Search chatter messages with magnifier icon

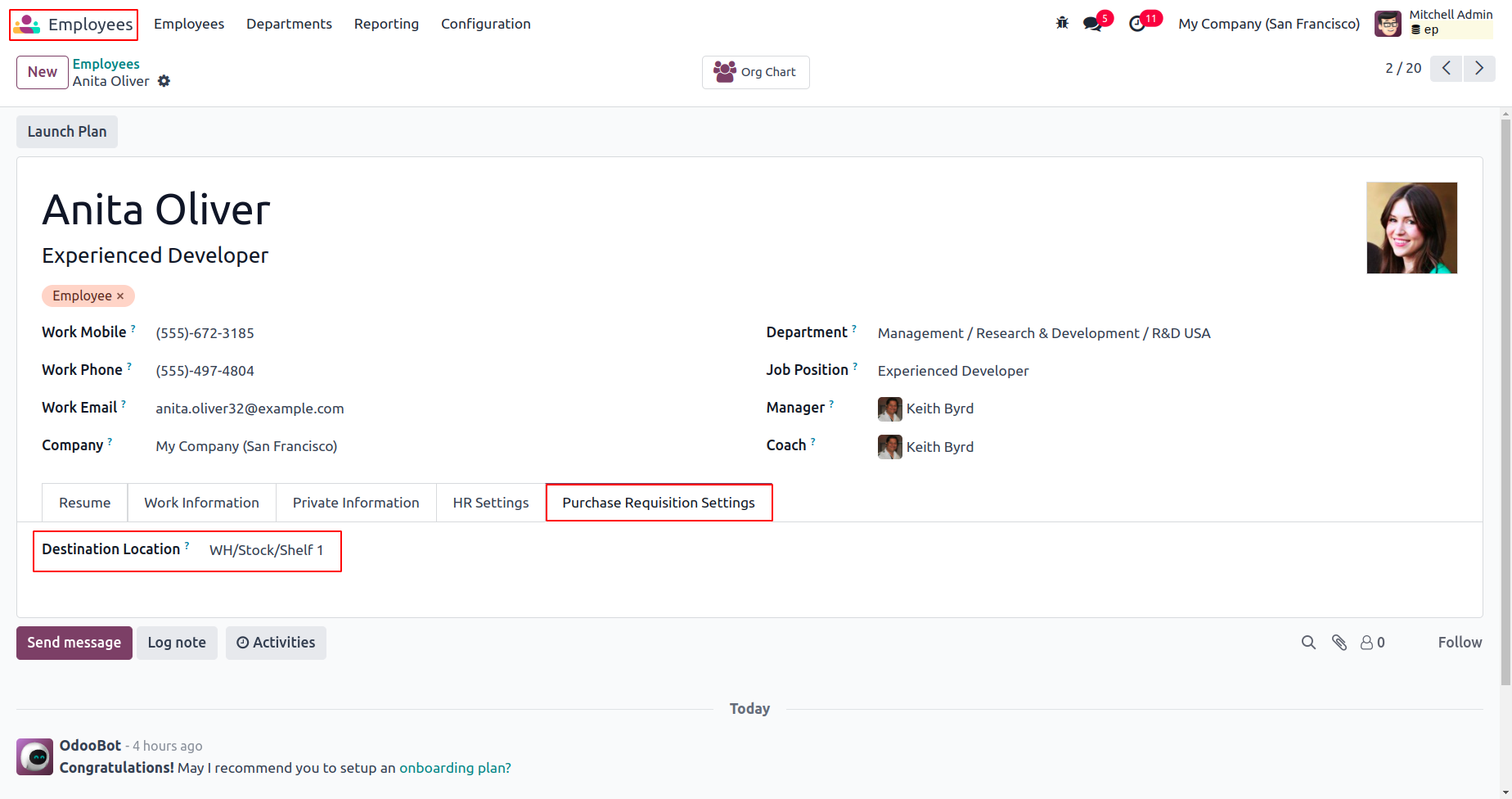click(1308, 643)
